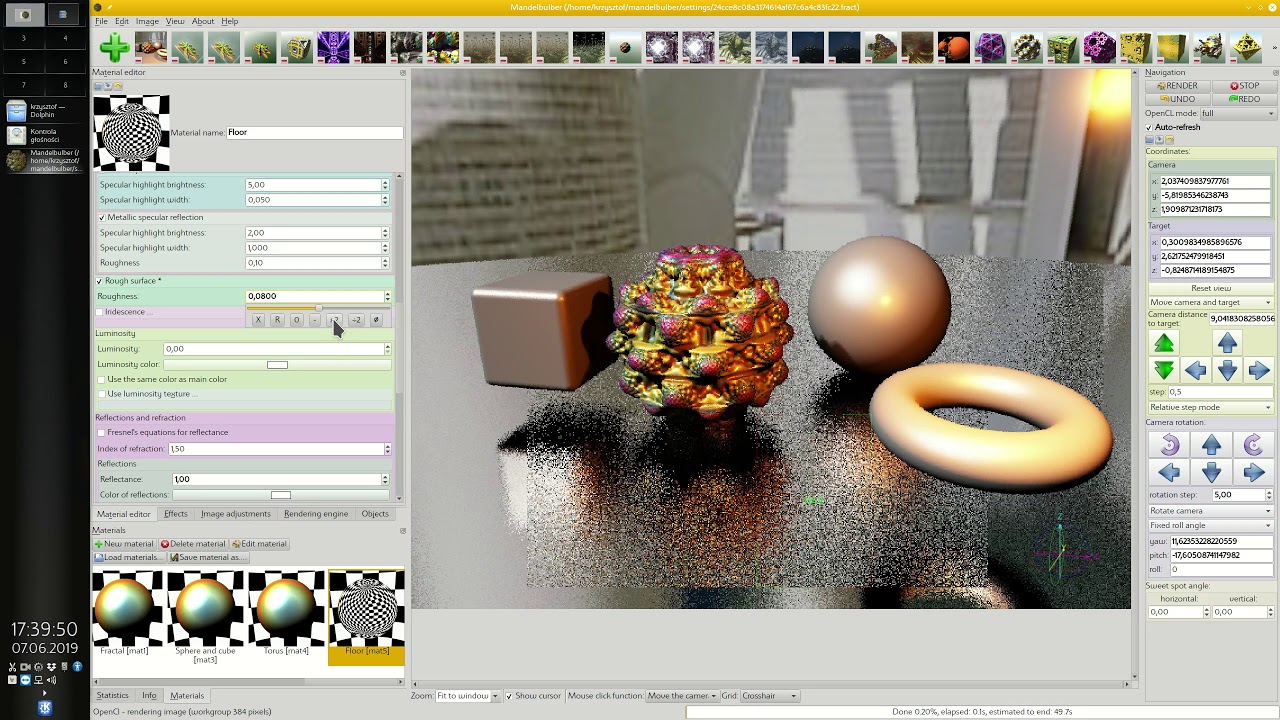Load the purple tunnel preset in toolbar
1280x720 pixels.
pyautogui.click(x=333, y=47)
